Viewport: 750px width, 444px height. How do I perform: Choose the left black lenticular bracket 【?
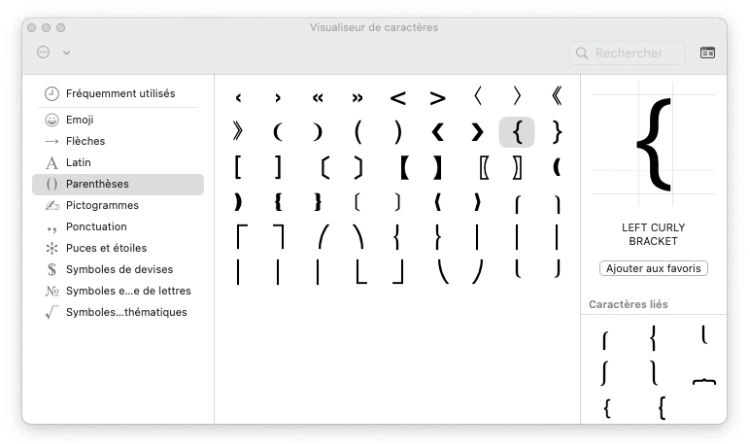click(x=404, y=168)
